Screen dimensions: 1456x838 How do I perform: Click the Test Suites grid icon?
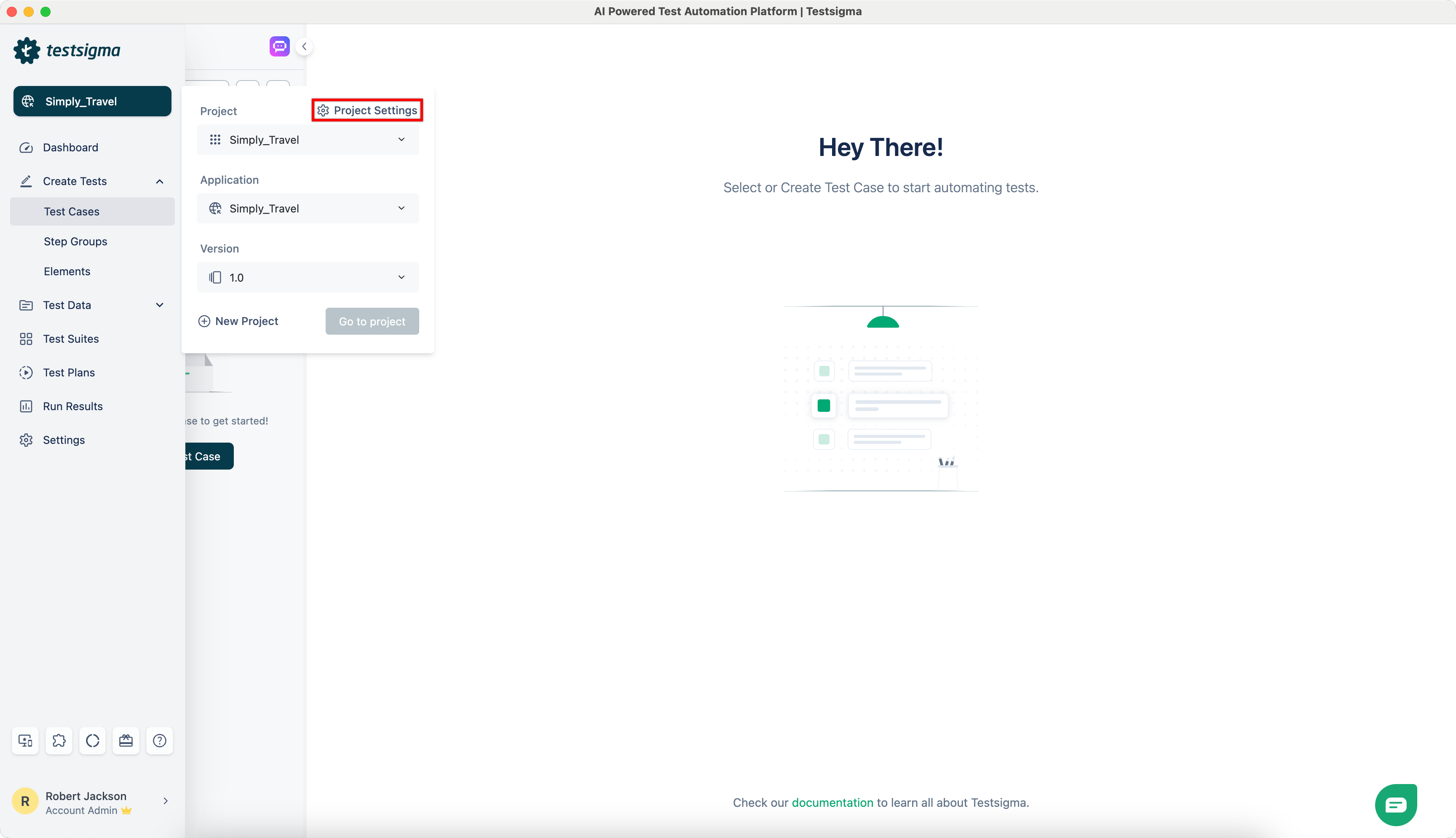(26, 339)
